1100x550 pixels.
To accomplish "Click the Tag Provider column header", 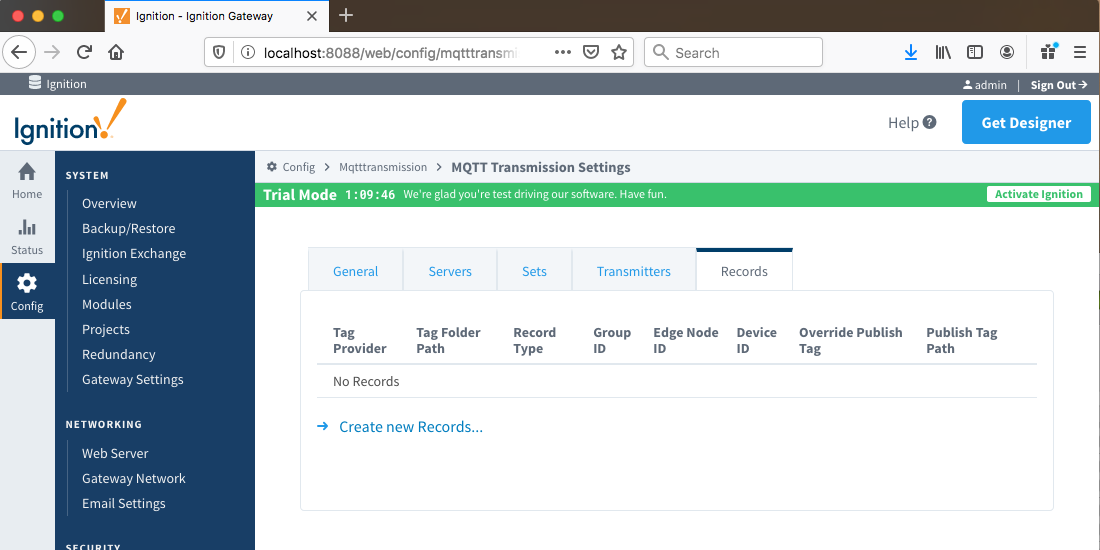I will 360,340.
